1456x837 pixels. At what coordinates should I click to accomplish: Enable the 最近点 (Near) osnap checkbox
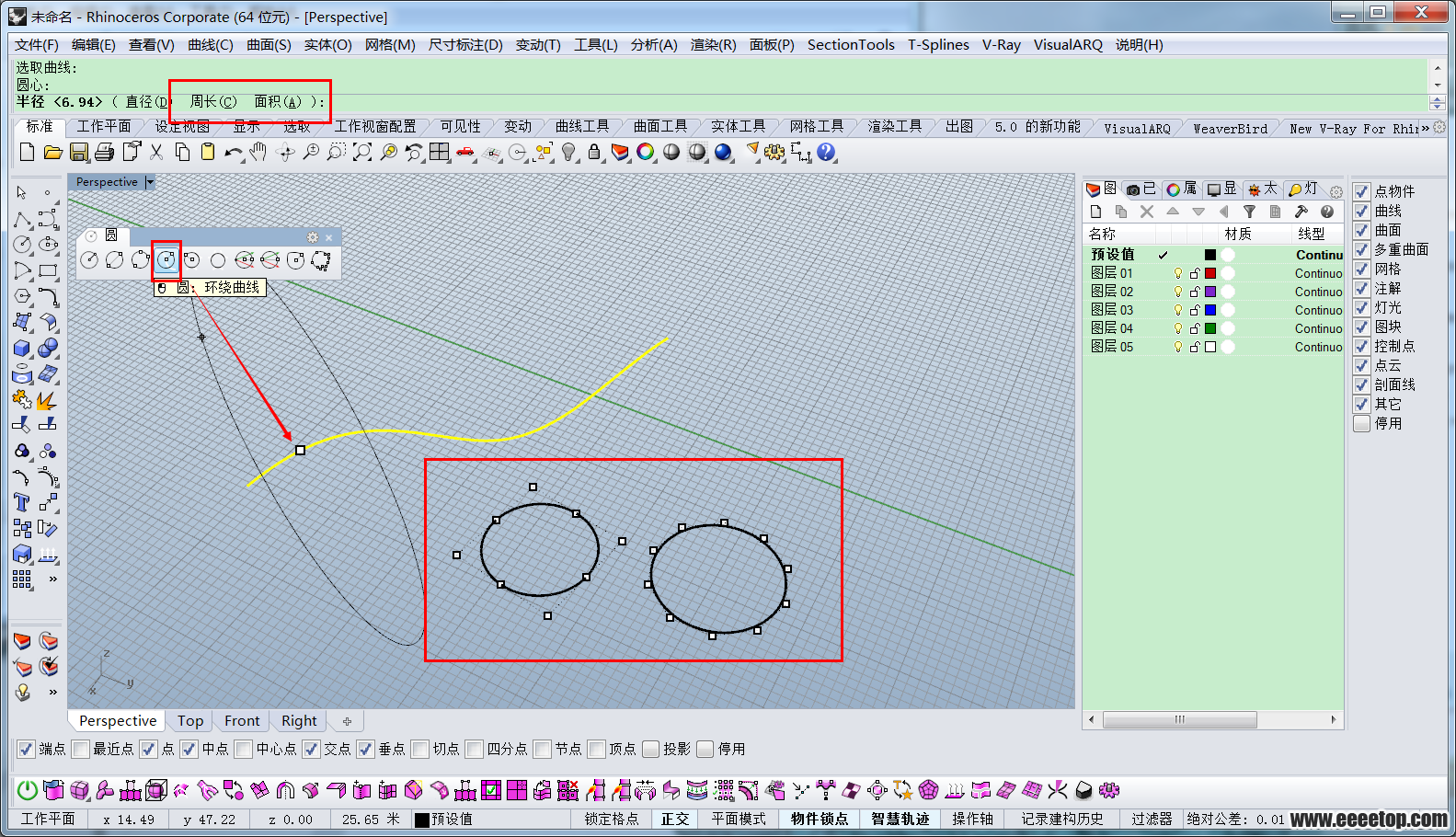pyautogui.click(x=81, y=749)
